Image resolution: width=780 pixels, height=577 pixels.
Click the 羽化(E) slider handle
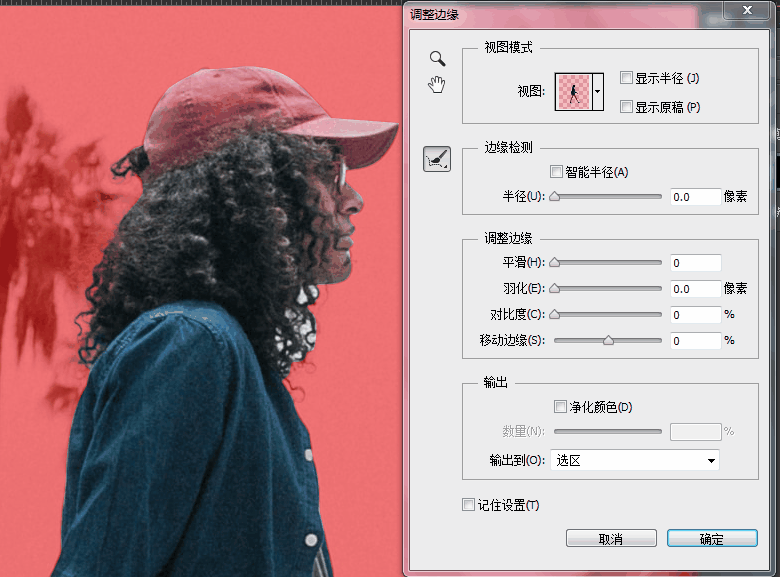[x=555, y=288]
